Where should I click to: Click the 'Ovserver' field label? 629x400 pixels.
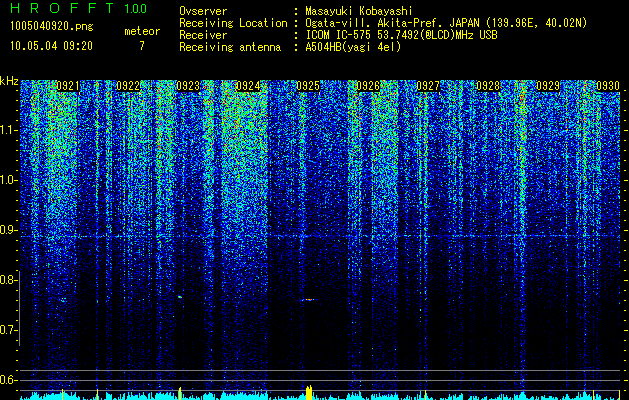click(203, 11)
